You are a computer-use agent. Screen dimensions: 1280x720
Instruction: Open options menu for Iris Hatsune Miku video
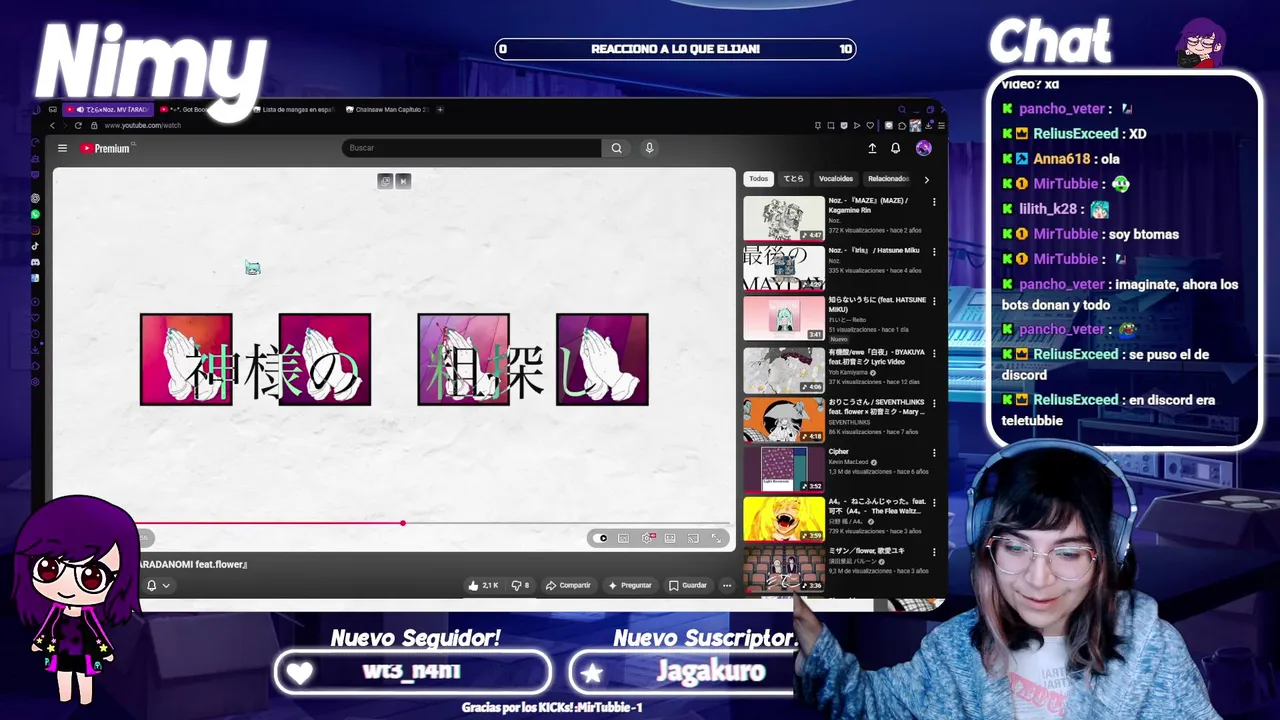click(934, 252)
